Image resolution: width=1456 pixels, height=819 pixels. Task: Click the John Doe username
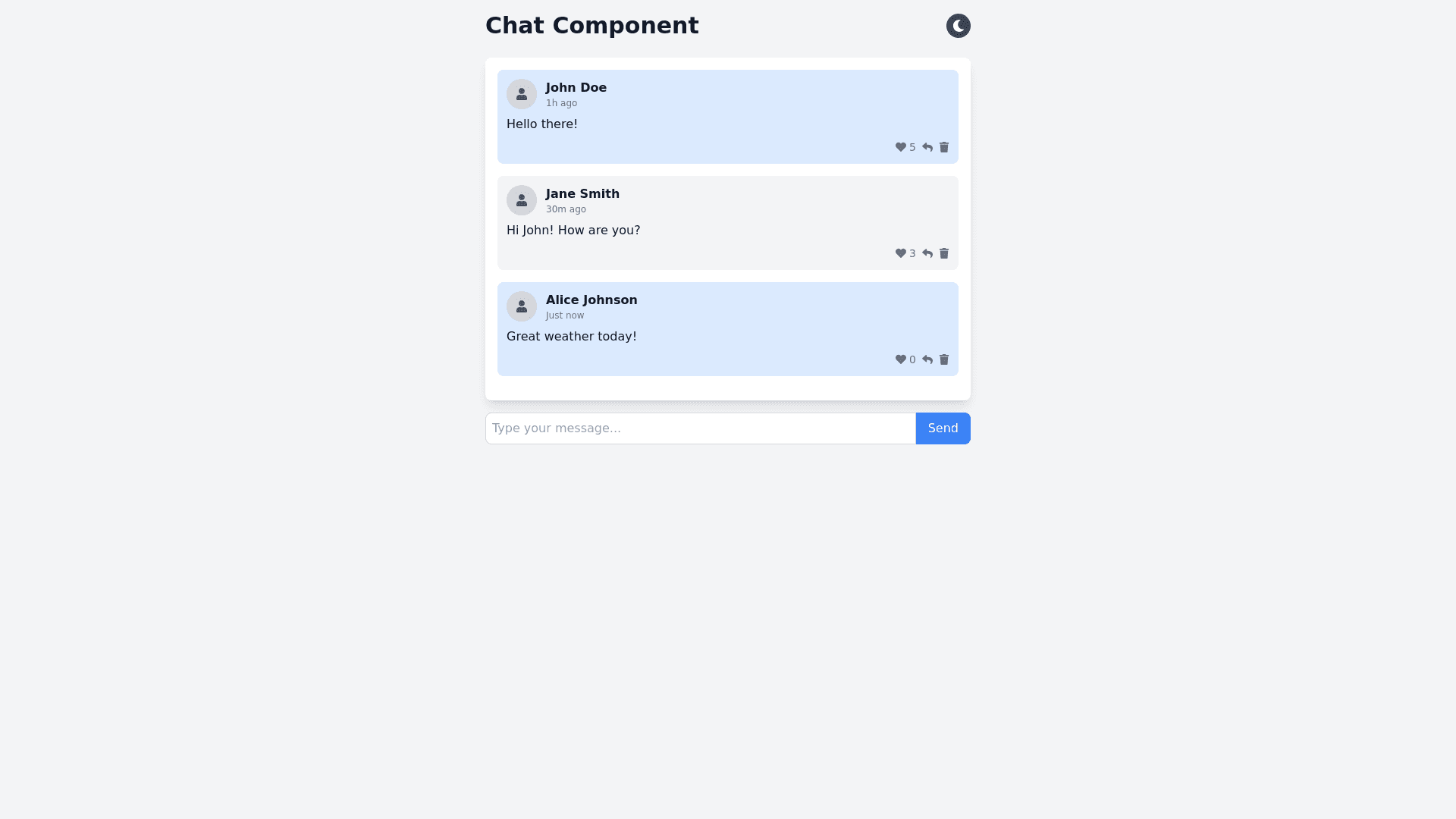[576, 88]
